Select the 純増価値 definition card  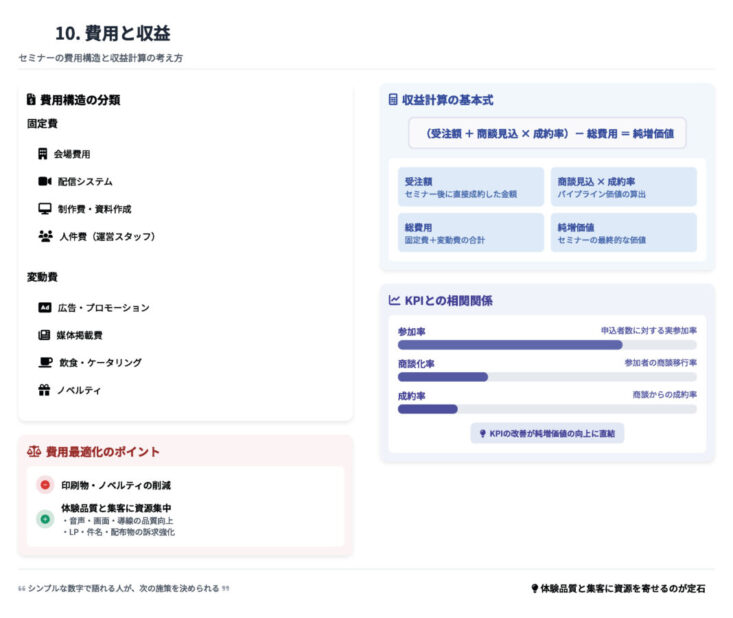[623, 233]
